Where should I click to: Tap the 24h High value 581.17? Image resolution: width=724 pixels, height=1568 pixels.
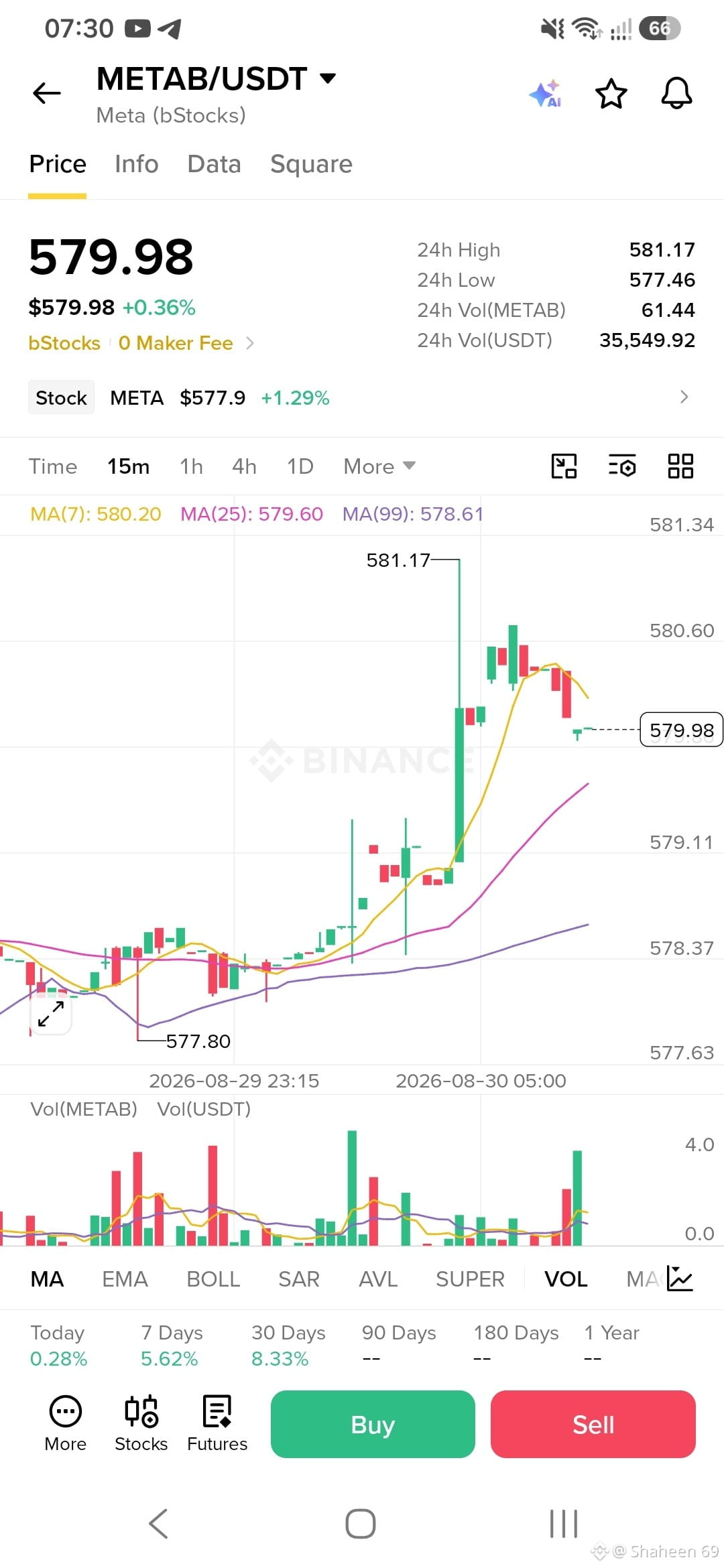click(662, 250)
